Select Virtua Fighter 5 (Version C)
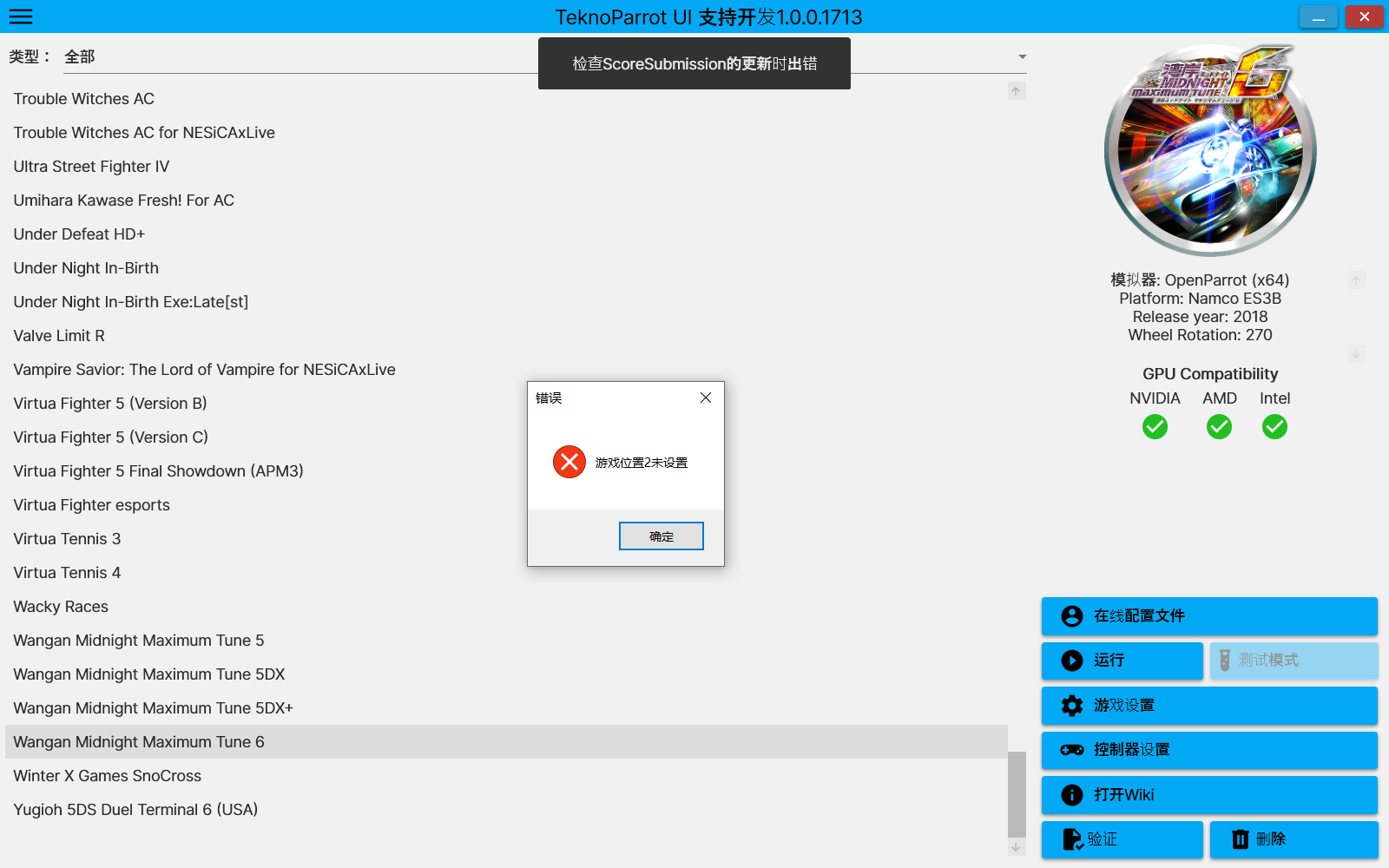This screenshot has height=868, width=1389. point(506,437)
